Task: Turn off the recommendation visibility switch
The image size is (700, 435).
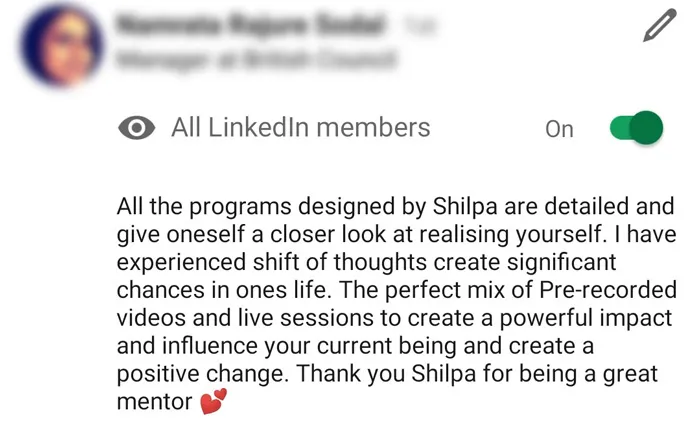Action: coord(636,127)
